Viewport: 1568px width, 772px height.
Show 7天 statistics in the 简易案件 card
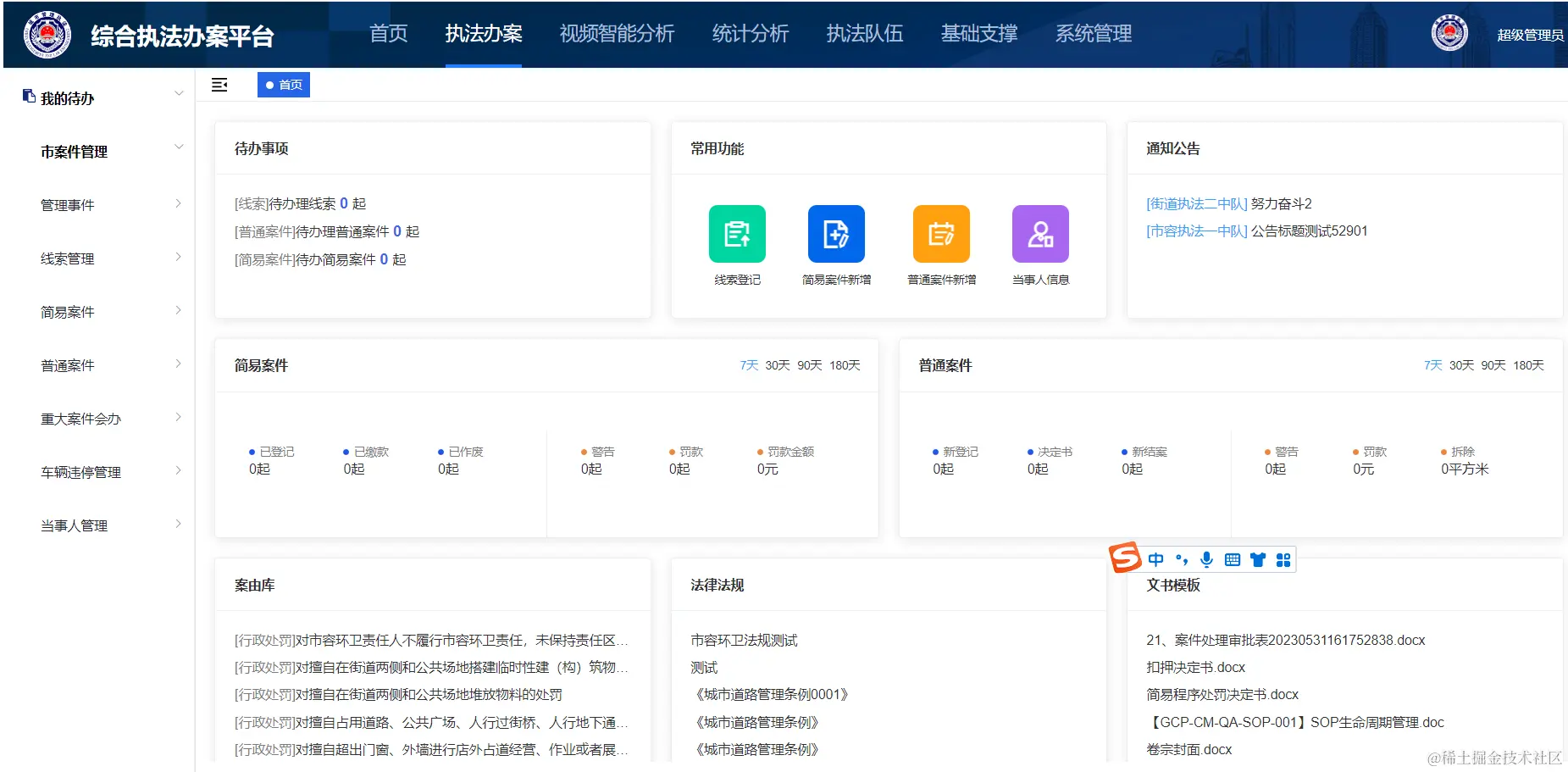click(x=749, y=365)
